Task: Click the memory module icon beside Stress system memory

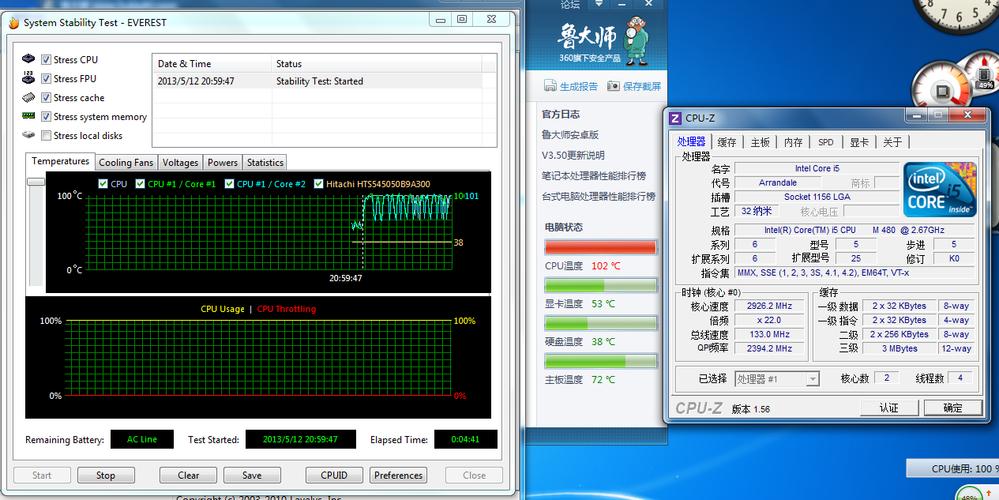Action: pos(28,116)
